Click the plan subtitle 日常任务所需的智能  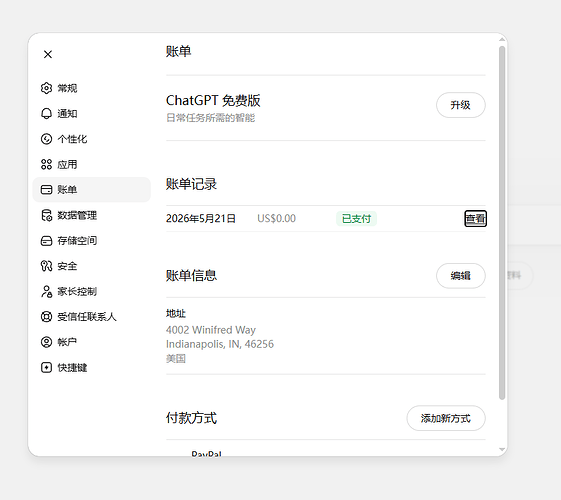[210, 118]
